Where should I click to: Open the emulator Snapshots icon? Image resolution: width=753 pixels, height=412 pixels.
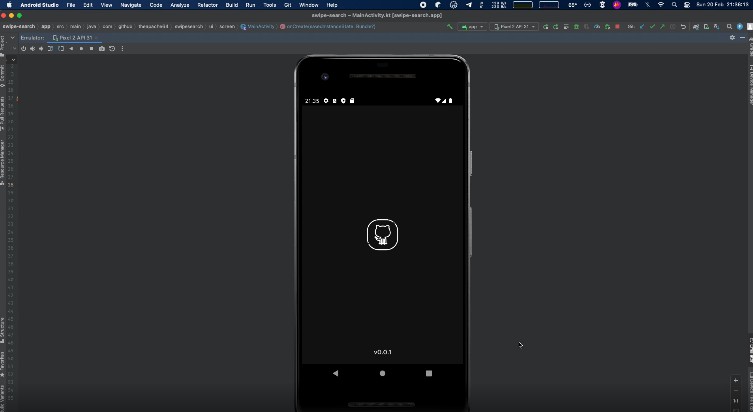112,48
